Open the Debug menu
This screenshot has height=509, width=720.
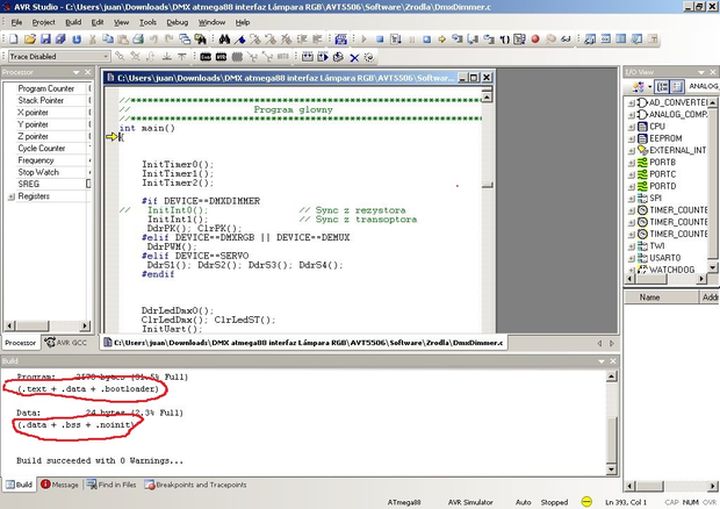point(177,22)
